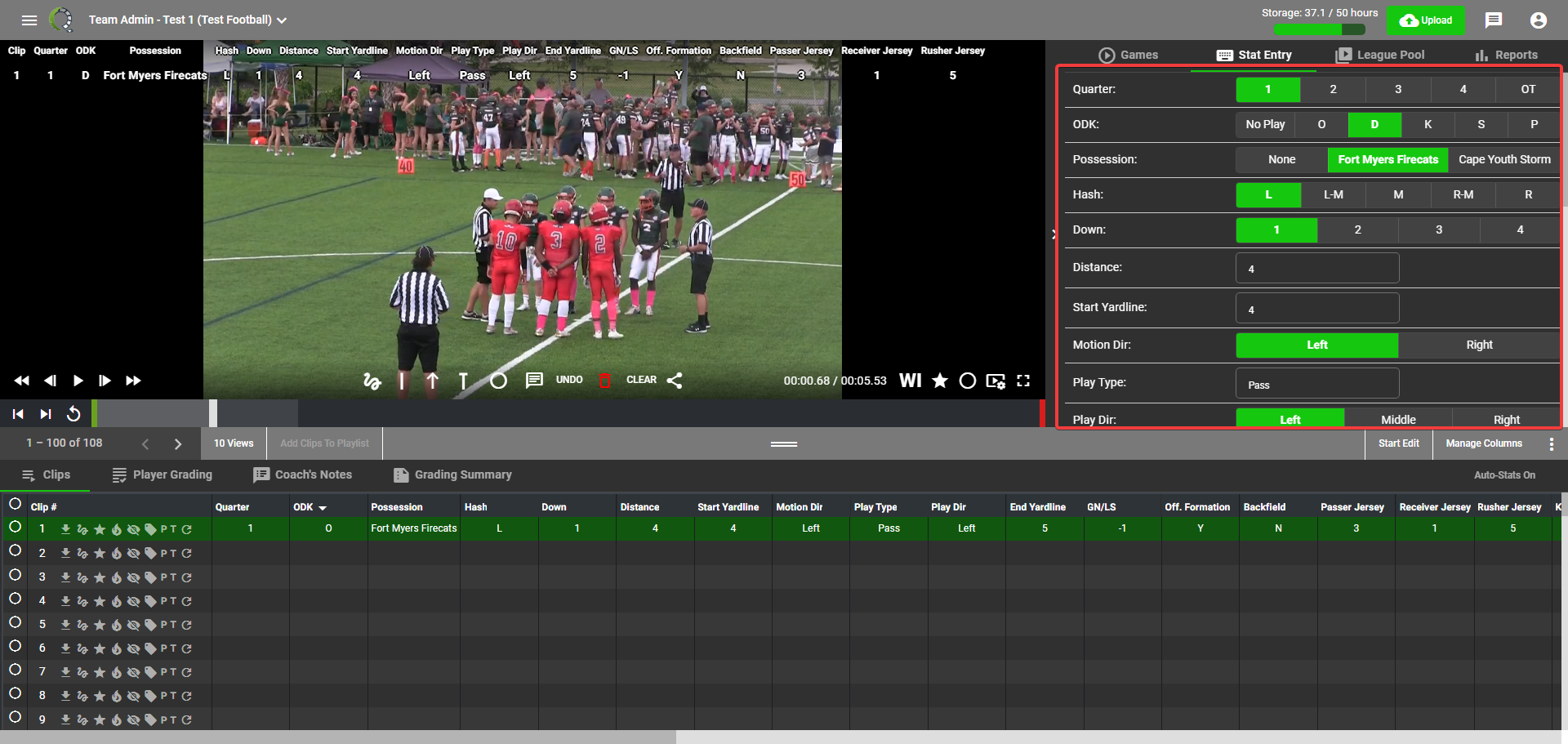Image resolution: width=1568 pixels, height=744 pixels.
Task: Set ODK to K
Action: coord(1428,124)
